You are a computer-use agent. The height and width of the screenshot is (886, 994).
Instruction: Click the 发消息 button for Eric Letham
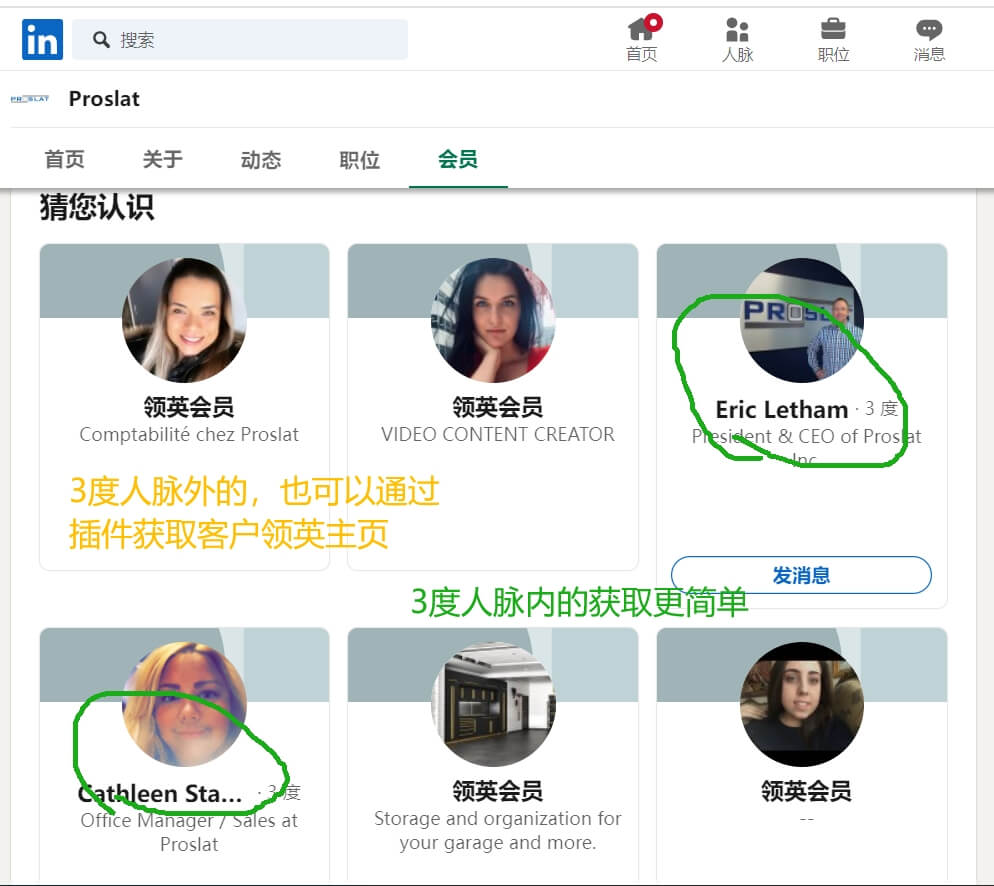[801, 575]
